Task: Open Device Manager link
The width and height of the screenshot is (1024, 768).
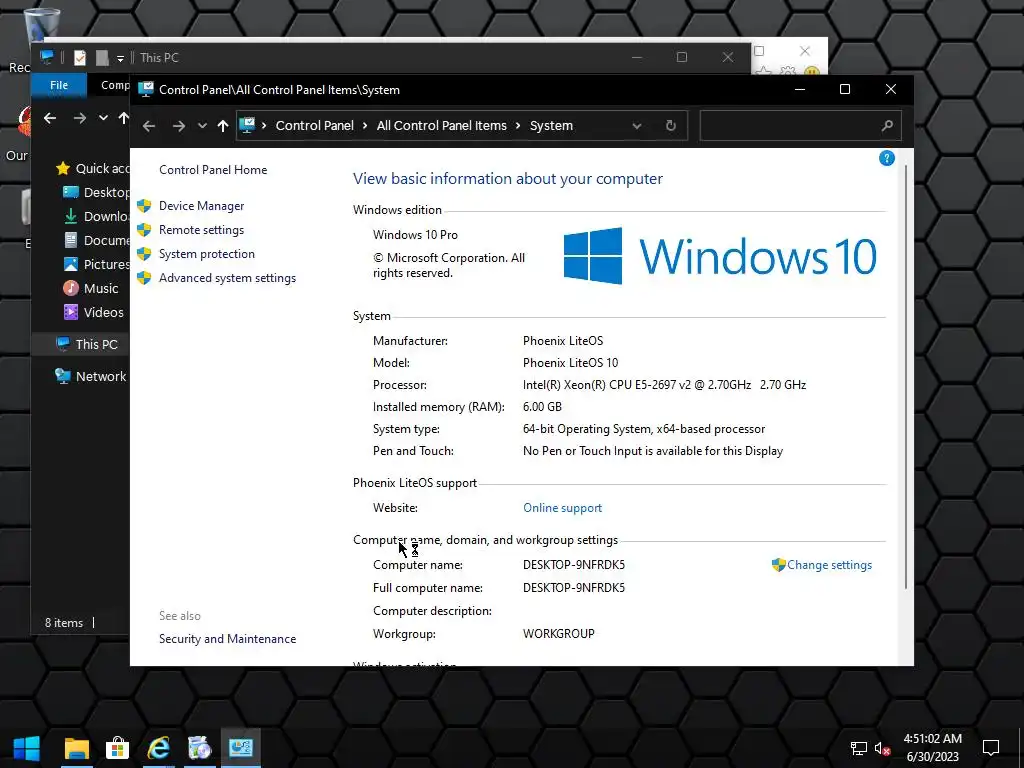Action: [201, 206]
